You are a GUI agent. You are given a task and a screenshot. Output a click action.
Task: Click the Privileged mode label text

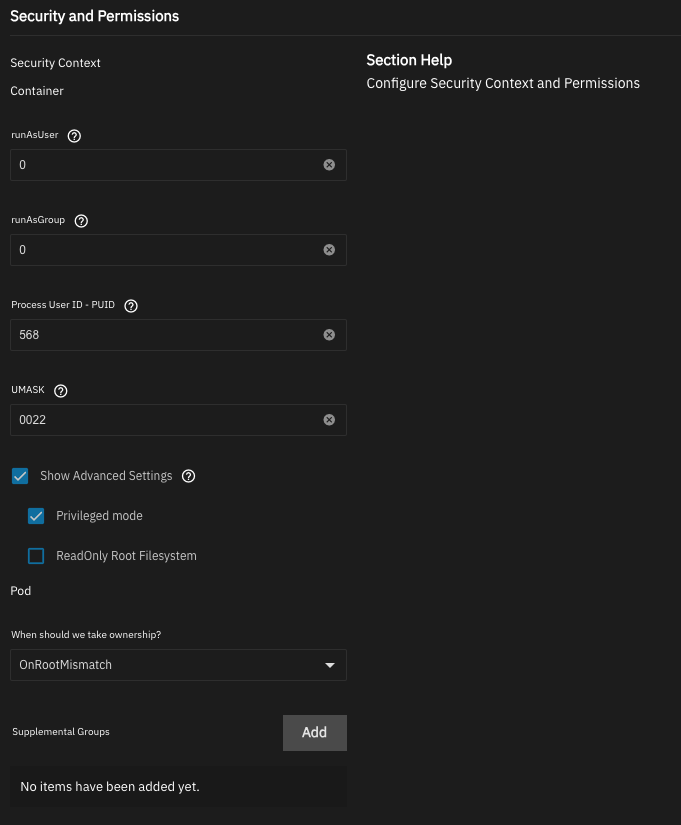click(99, 516)
